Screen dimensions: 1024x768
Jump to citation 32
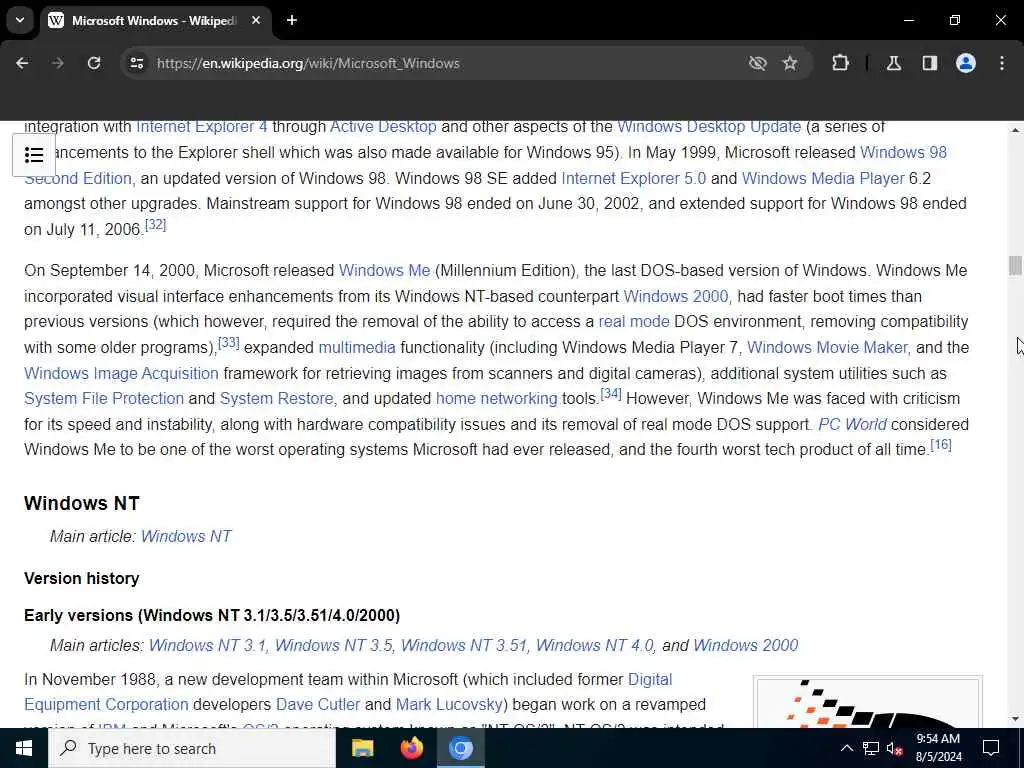155,225
